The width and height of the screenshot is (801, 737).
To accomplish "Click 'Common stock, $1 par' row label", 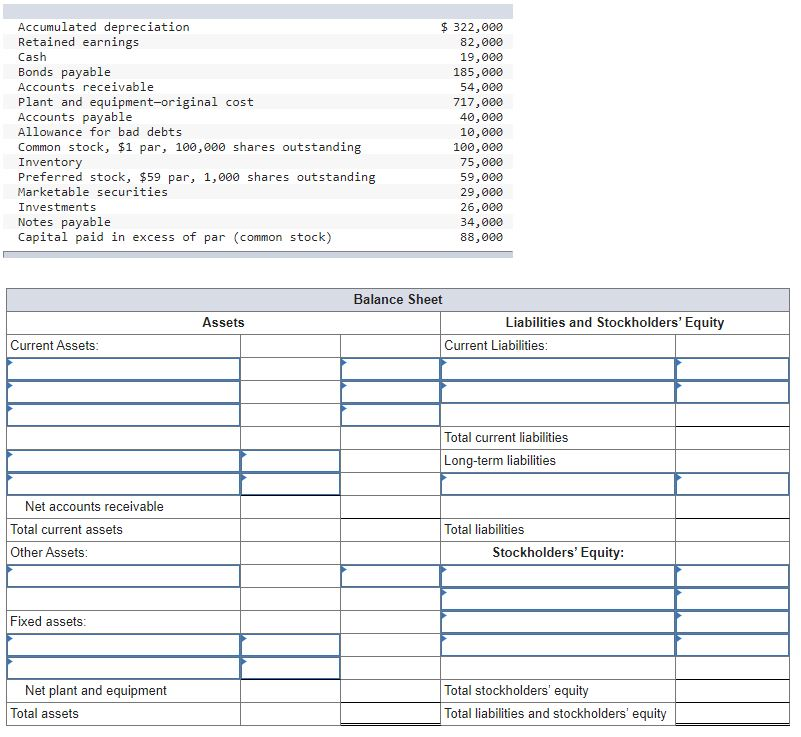I will click(x=190, y=147).
